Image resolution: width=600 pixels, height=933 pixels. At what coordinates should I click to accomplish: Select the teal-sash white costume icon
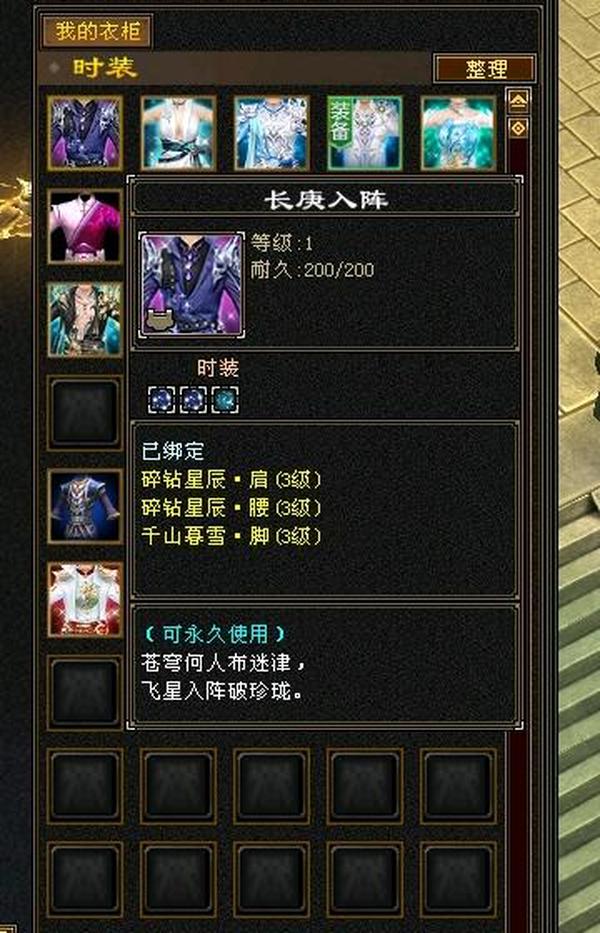[x=179, y=133]
